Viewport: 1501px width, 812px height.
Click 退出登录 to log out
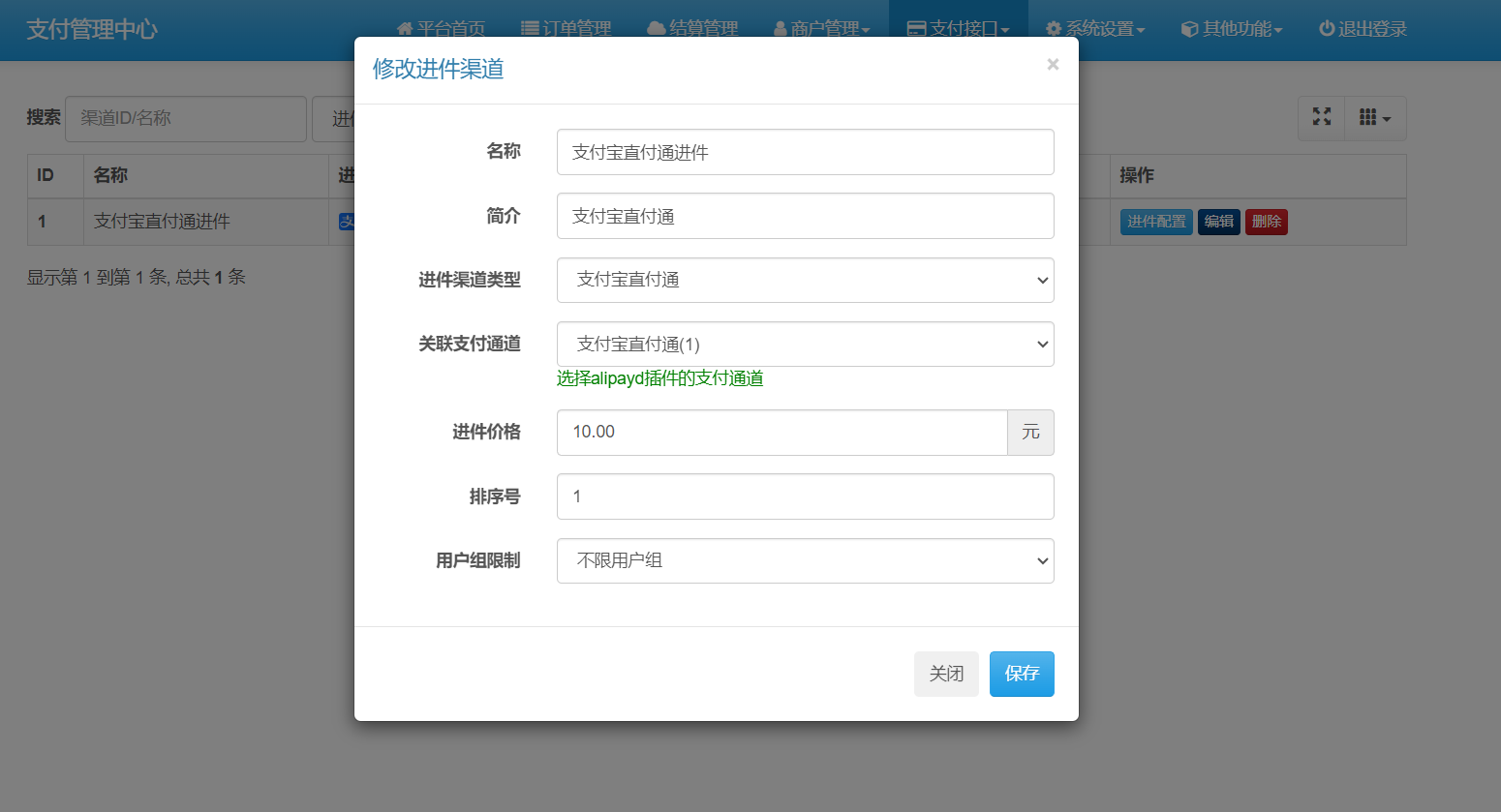pos(1363,29)
